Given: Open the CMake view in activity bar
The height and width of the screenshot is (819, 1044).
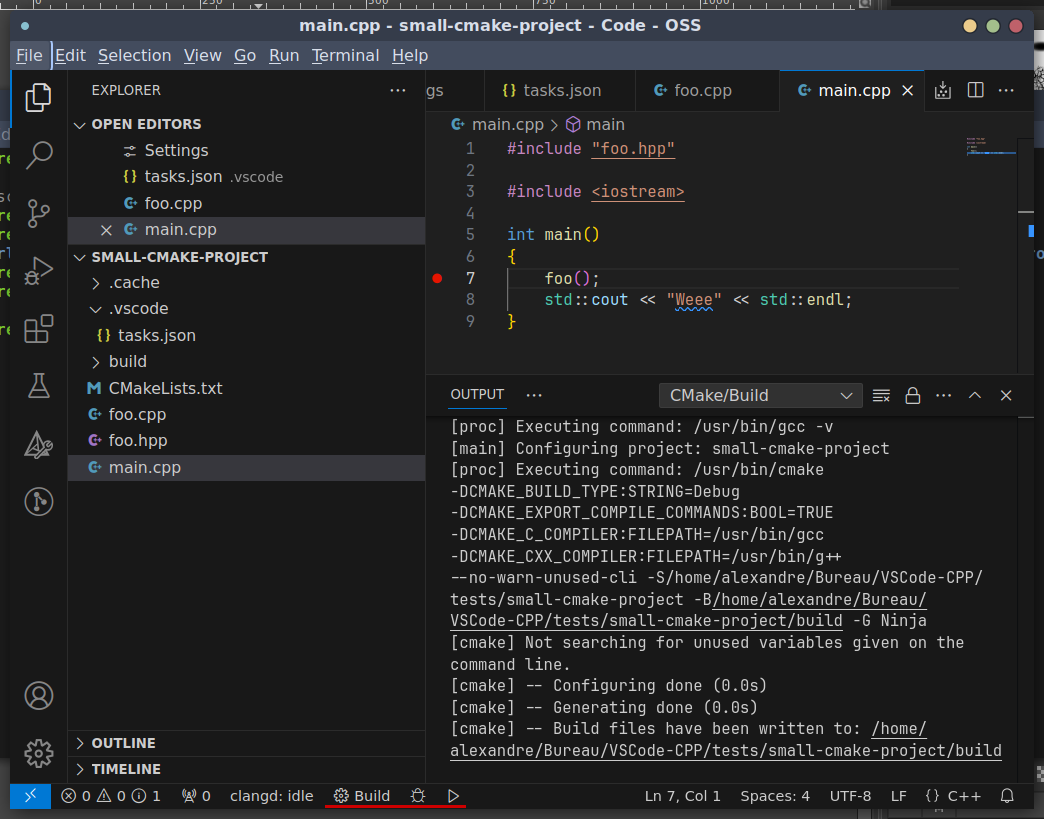Looking at the screenshot, I should [39, 444].
